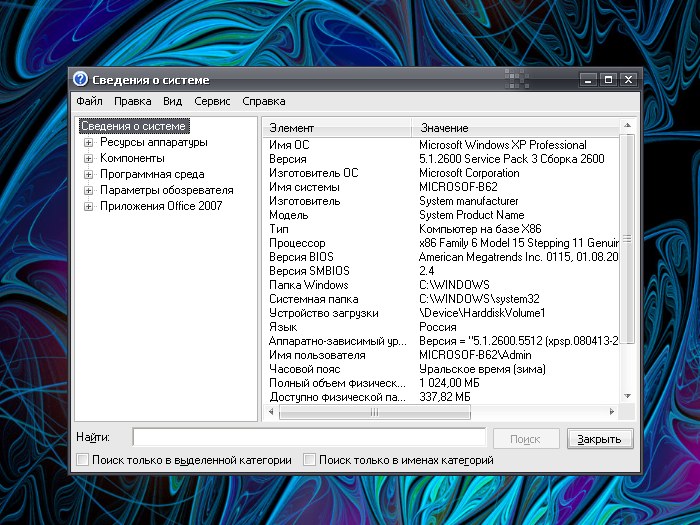Click the Значение column header
The height and width of the screenshot is (525, 700).
coord(515,128)
